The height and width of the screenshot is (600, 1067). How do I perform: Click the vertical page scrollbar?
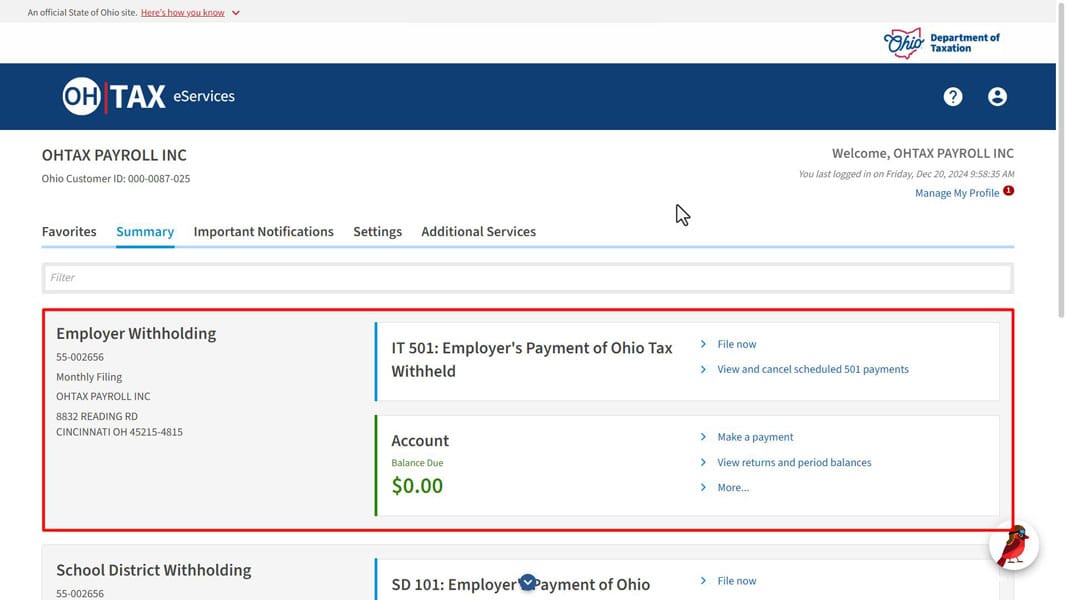(x=1061, y=160)
